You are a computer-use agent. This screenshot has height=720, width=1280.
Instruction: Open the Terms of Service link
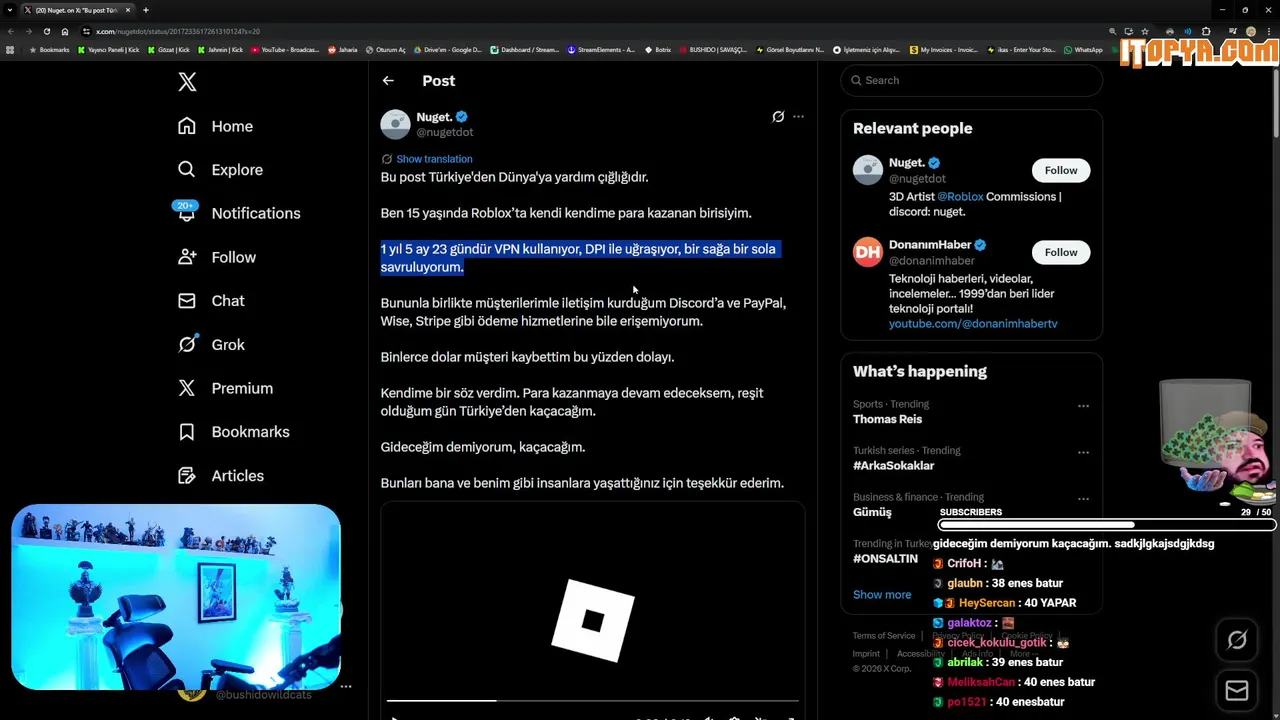884,636
